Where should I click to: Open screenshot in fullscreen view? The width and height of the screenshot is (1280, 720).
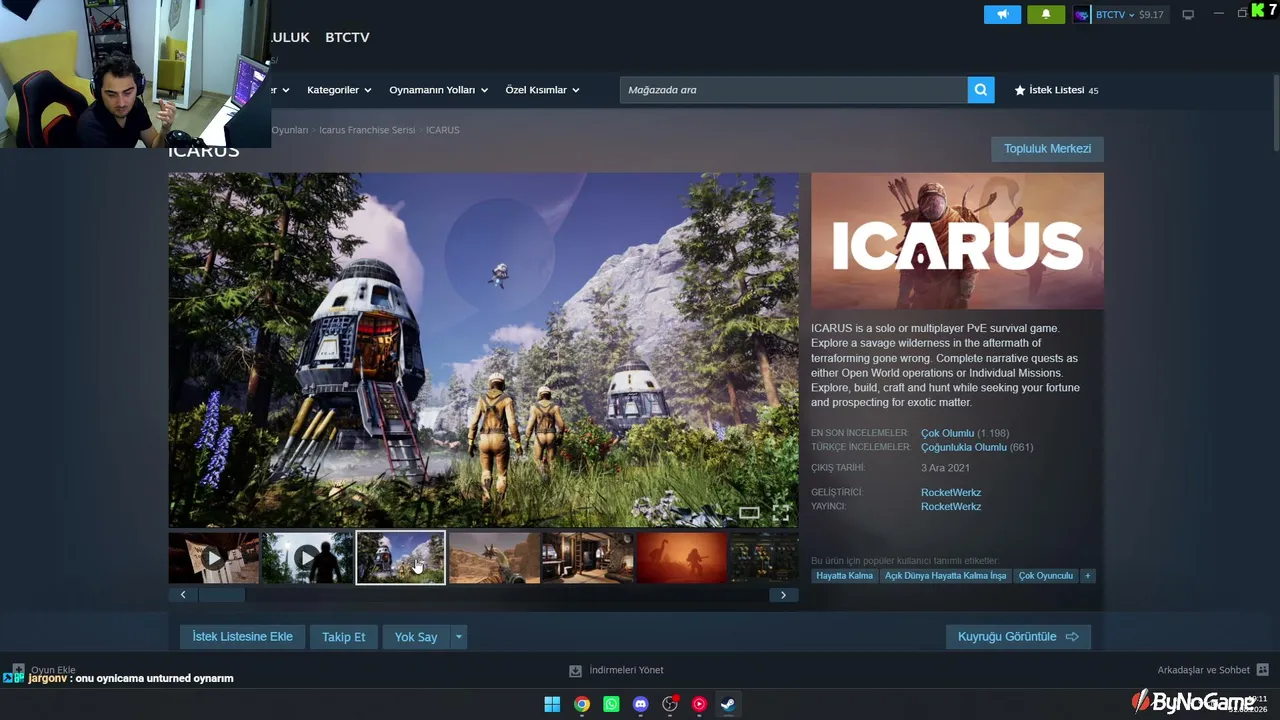(781, 513)
